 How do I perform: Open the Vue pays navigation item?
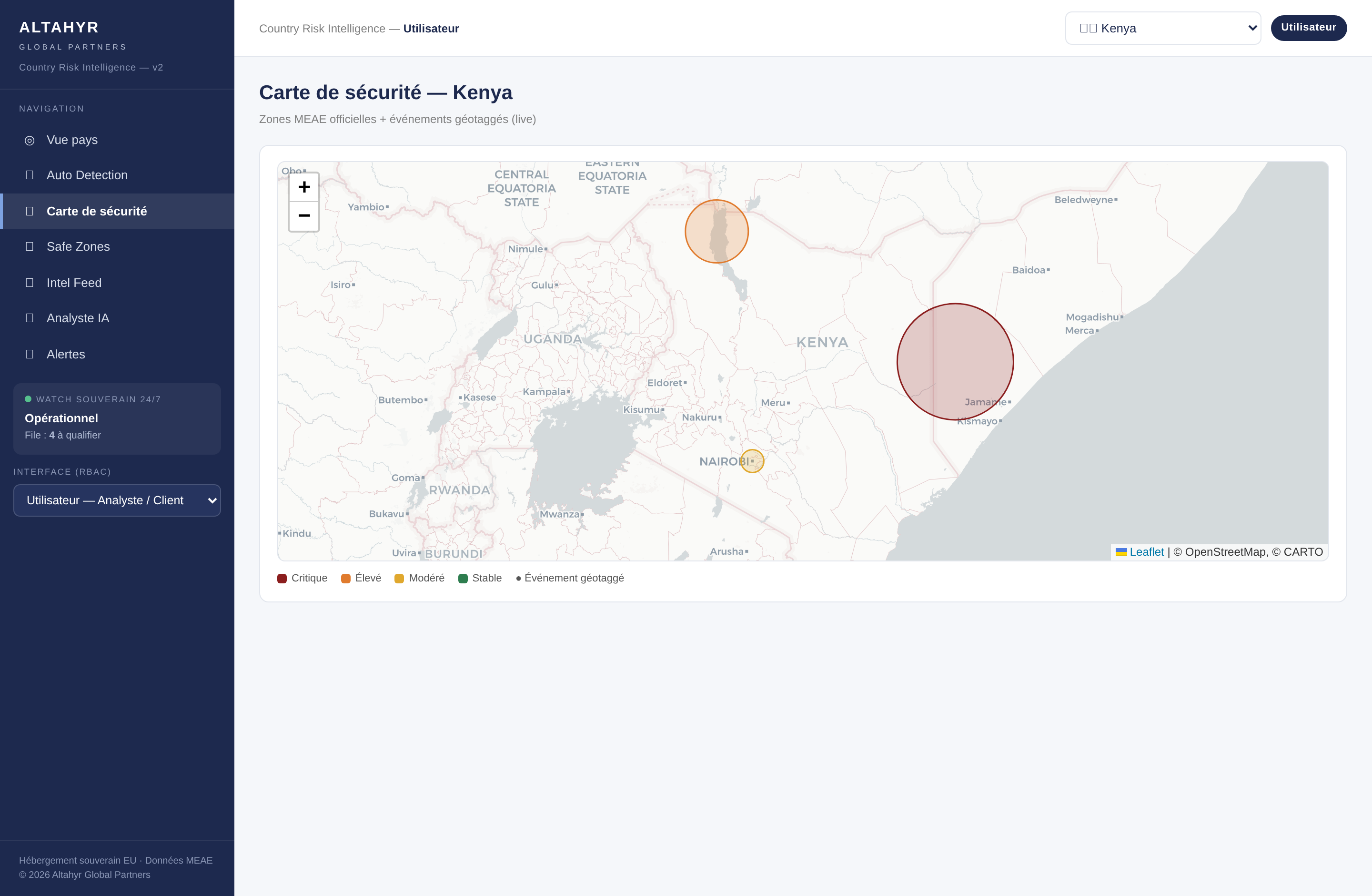[117, 140]
